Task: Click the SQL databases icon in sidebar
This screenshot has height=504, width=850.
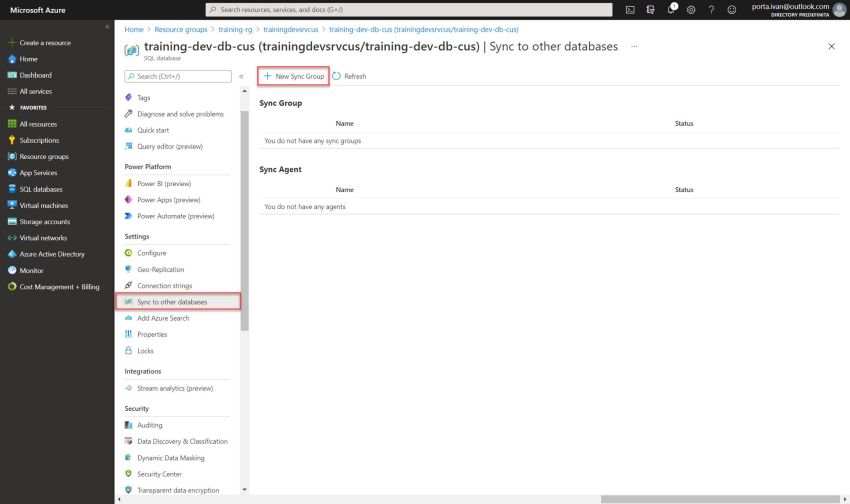Action: (12, 189)
